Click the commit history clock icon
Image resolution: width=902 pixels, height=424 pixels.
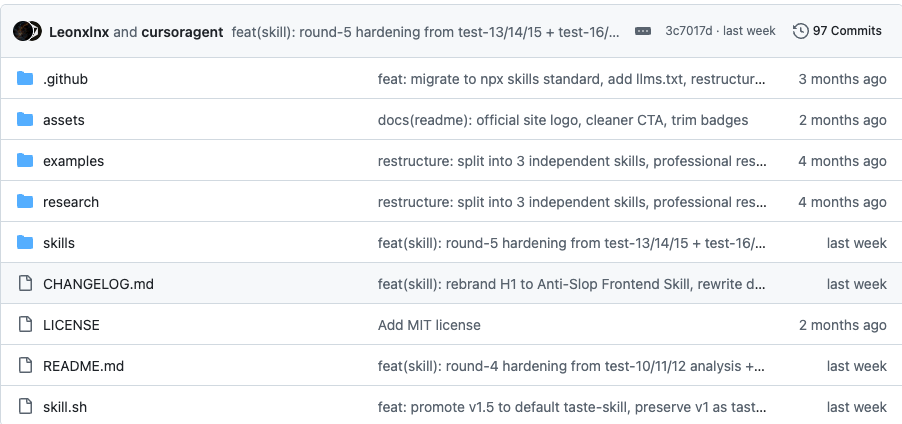tap(800, 31)
